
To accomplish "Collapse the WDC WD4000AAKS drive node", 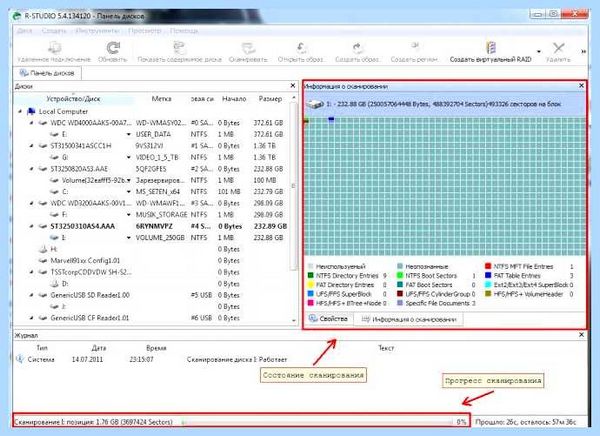I will pyautogui.click(x=31, y=123).
